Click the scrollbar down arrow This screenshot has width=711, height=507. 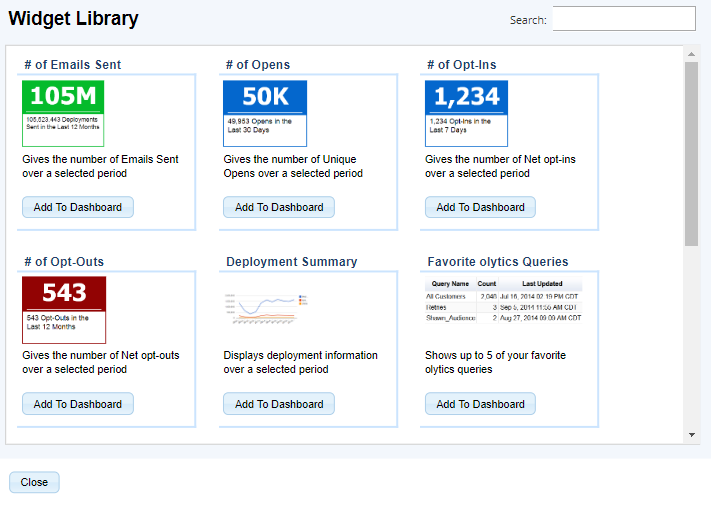(691, 436)
